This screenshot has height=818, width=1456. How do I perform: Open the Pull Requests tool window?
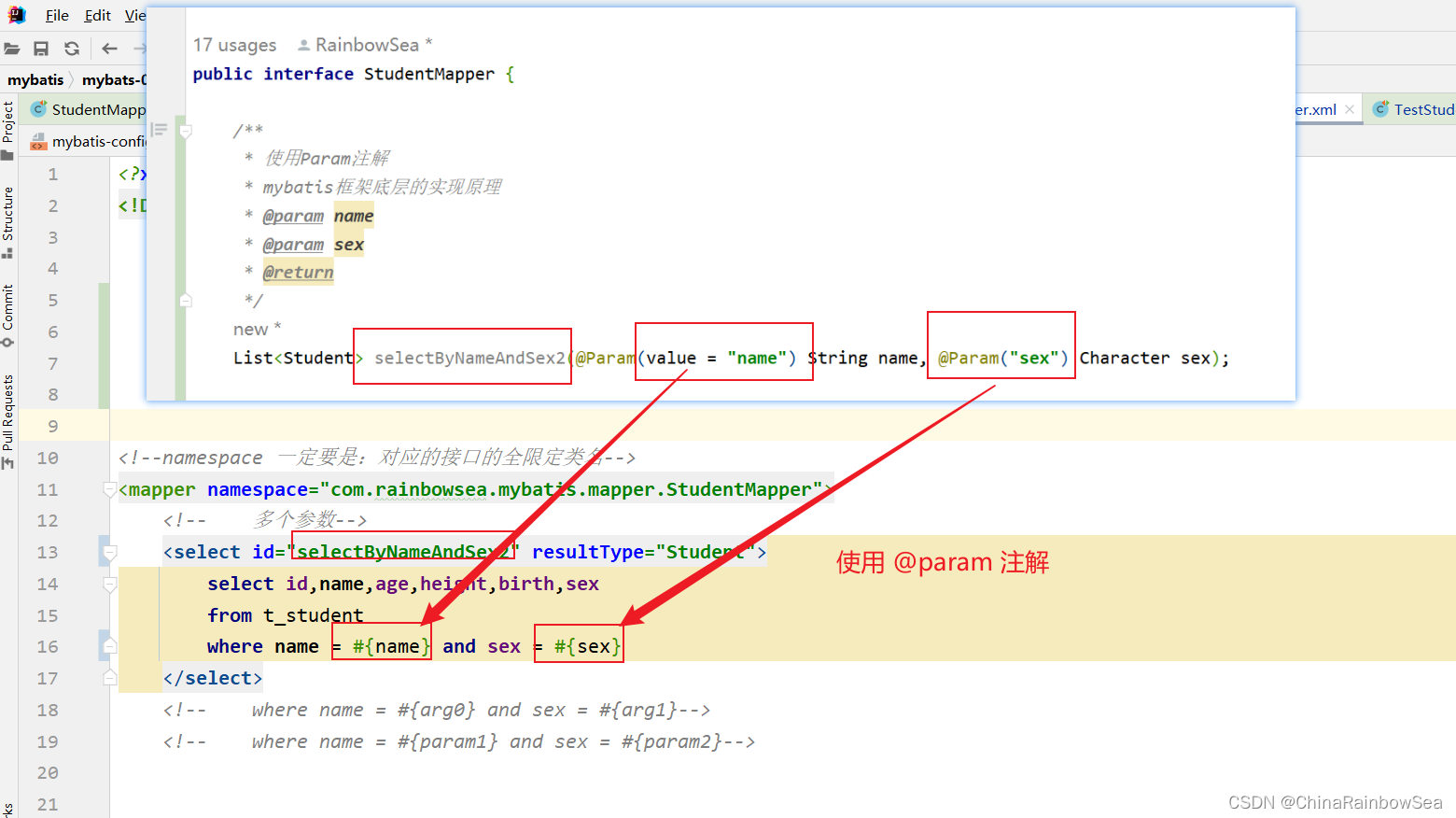coord(7,421)
